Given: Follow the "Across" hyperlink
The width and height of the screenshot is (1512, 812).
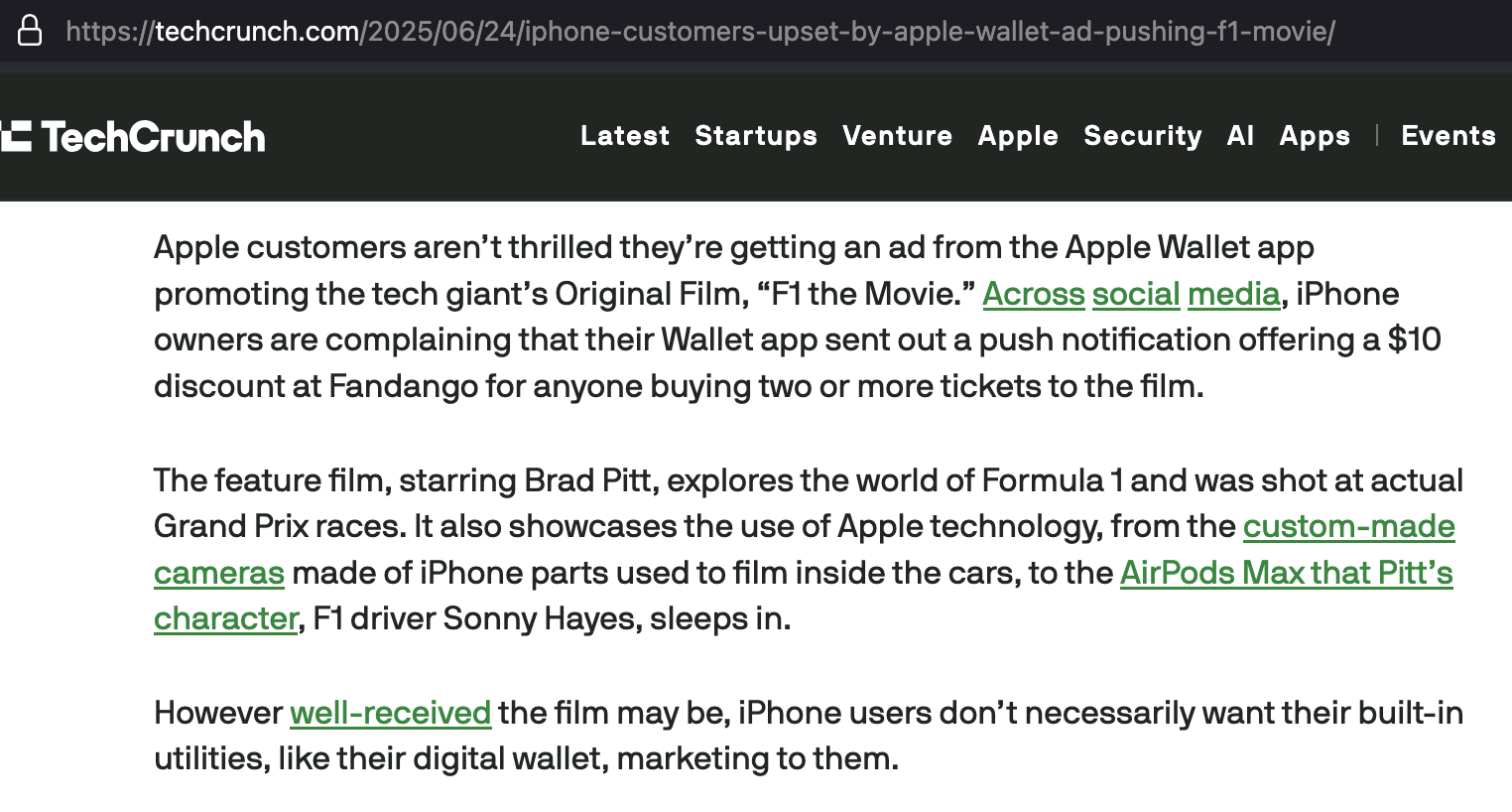Looking at the screenshot, I should point(1033,295).
